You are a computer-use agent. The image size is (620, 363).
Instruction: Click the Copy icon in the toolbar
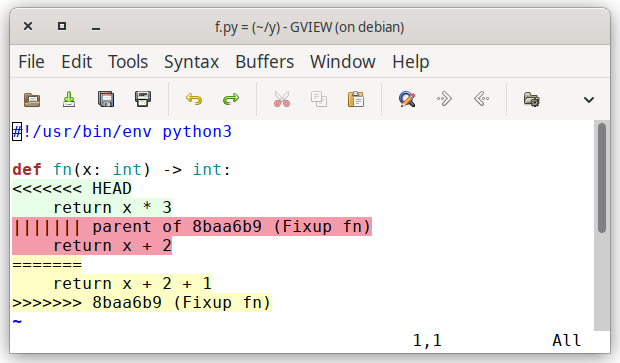pos(319,99)
